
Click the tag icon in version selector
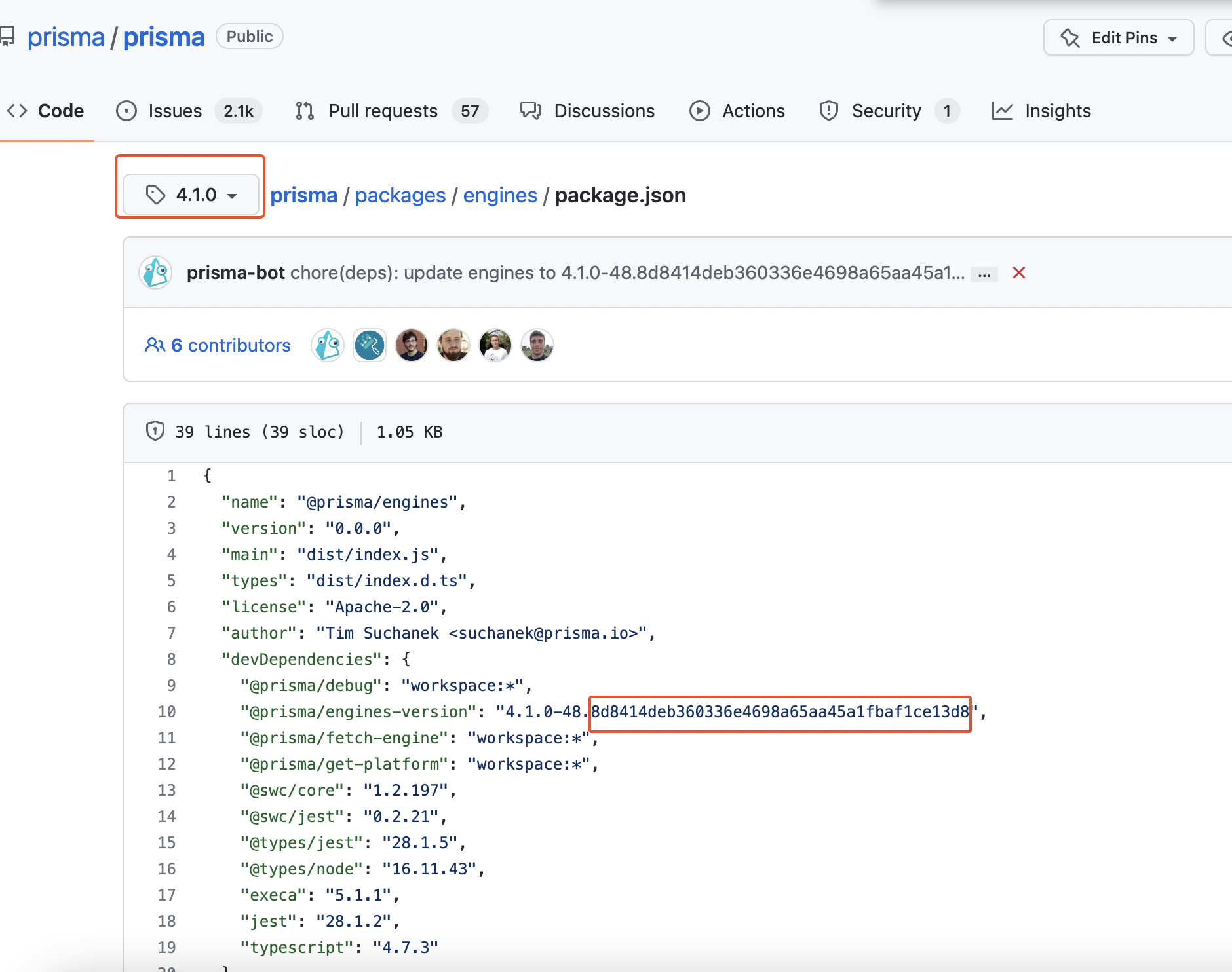pos(155,195)
